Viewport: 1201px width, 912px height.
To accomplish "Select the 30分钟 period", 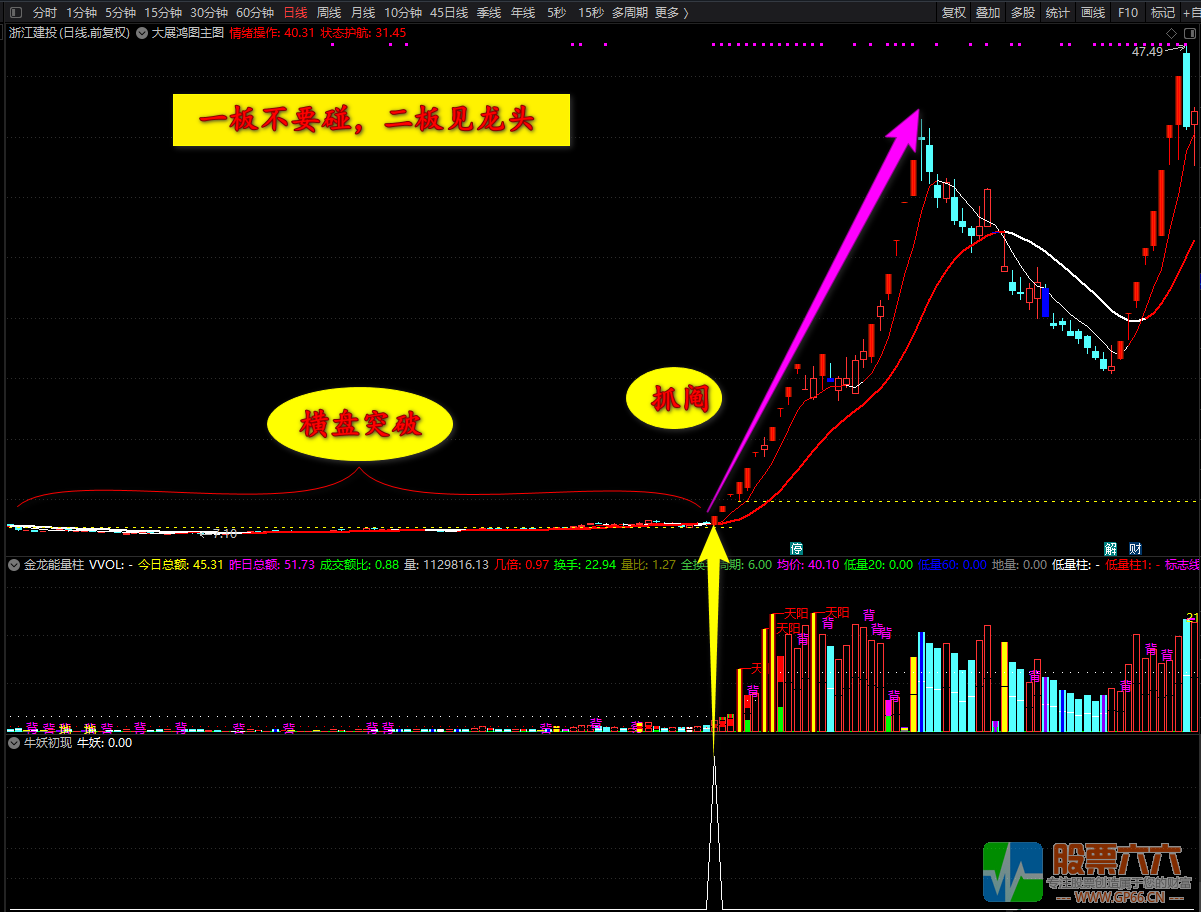I will click(209, 13).
